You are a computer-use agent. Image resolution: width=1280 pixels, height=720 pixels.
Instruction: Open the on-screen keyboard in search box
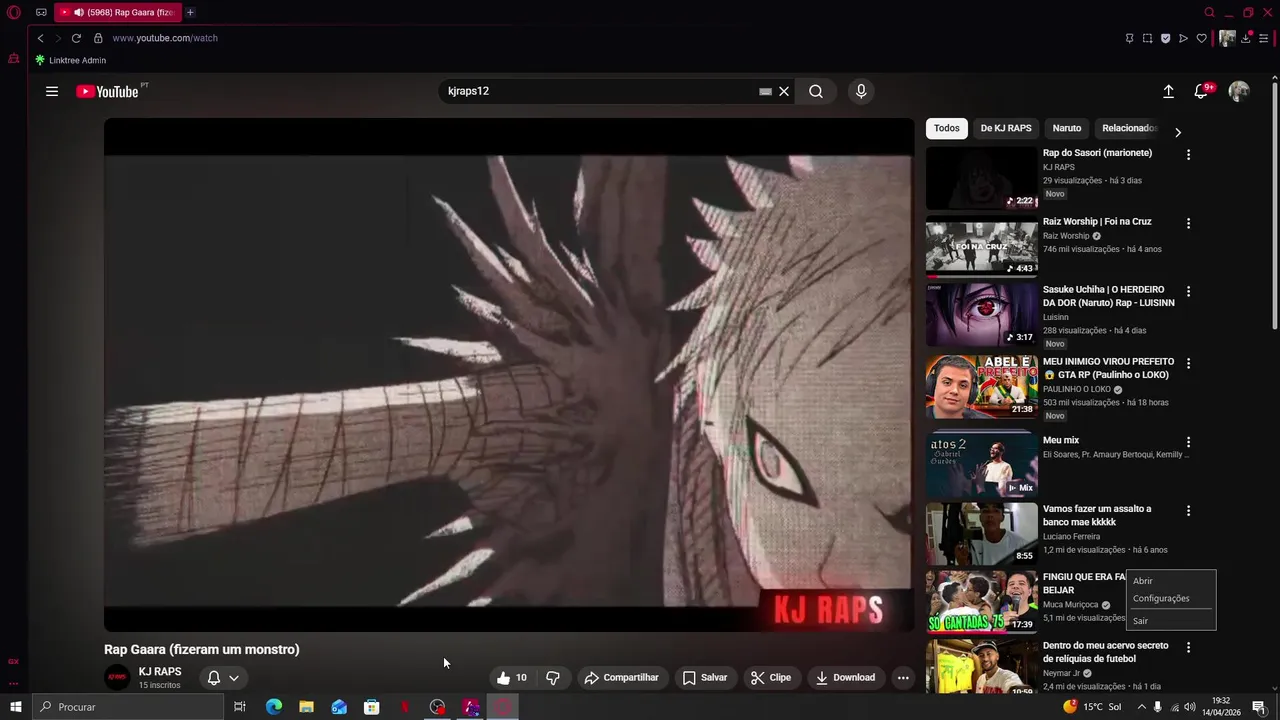coord(765,91)
